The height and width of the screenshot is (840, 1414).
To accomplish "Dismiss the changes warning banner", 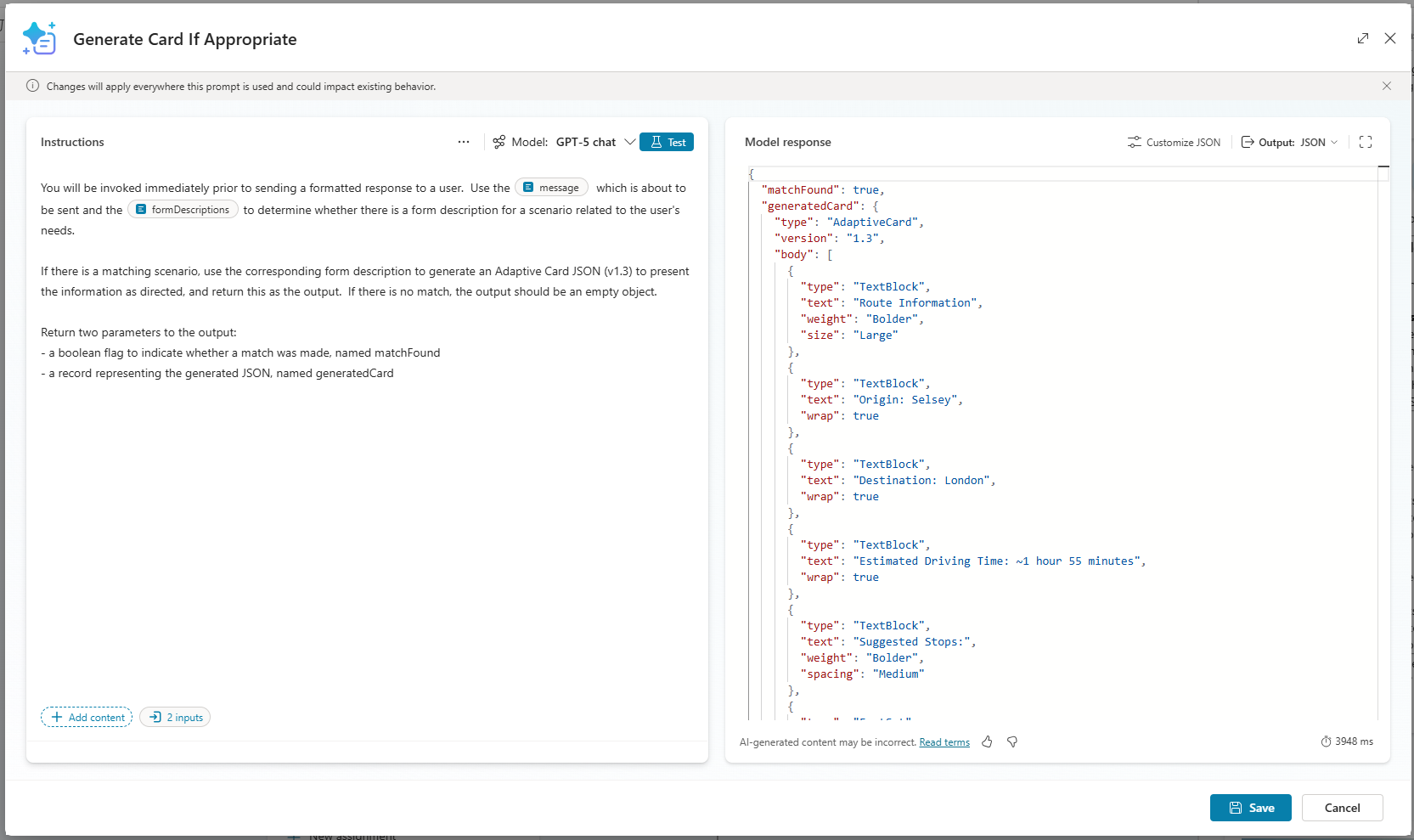I will click(x=1387, y=86).
